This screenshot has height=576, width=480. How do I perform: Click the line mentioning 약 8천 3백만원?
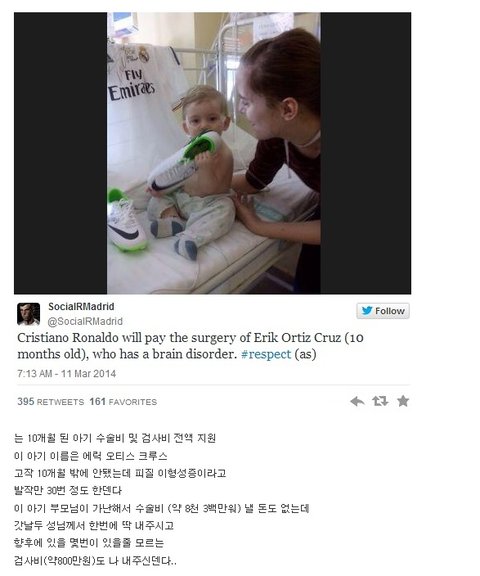161,508
